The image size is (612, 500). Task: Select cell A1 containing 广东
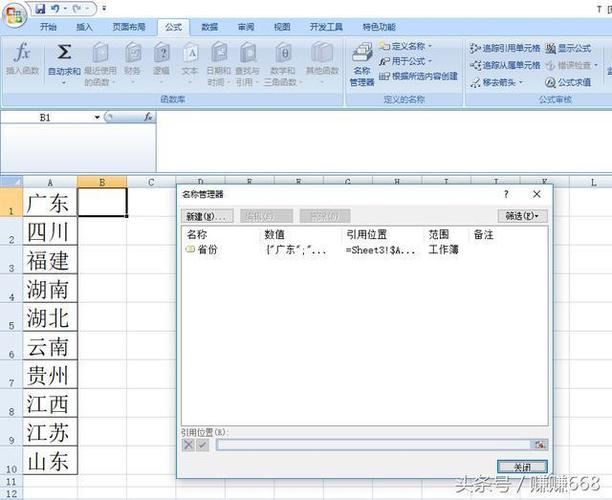click(x=50, y=203)
